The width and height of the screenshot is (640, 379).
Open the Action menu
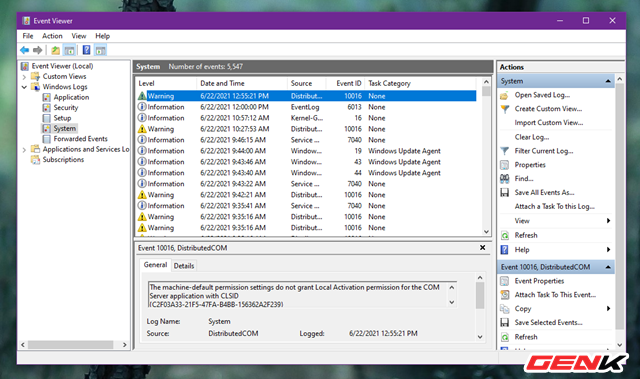52,36
